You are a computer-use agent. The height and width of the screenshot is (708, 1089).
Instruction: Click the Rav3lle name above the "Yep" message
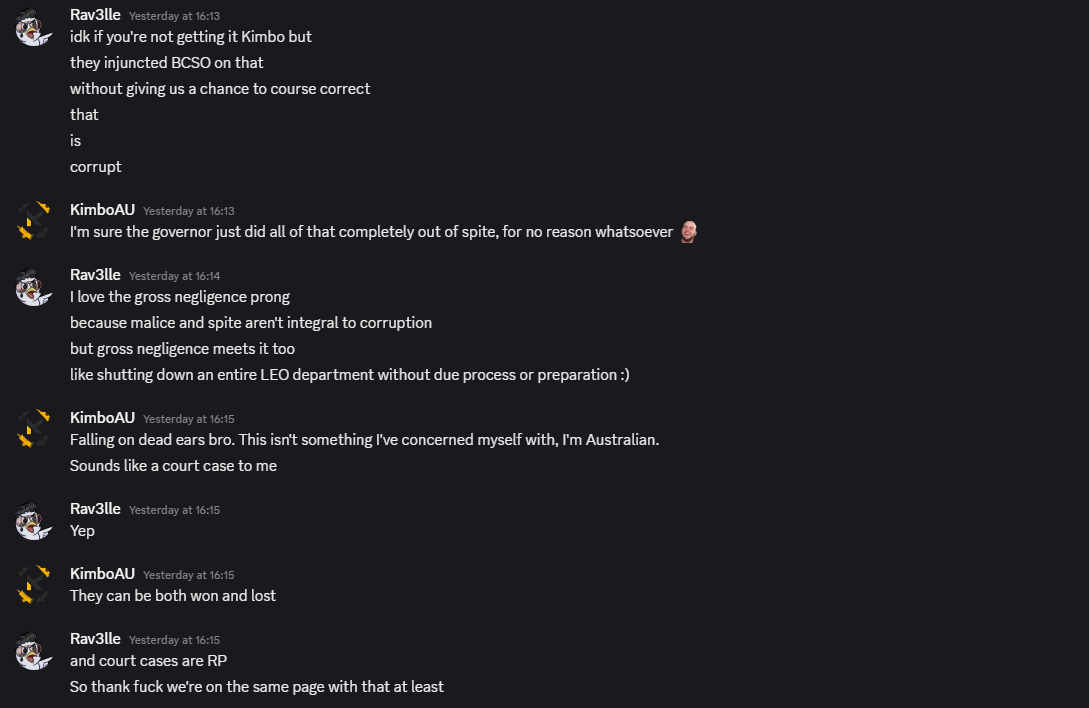point(95,509)
